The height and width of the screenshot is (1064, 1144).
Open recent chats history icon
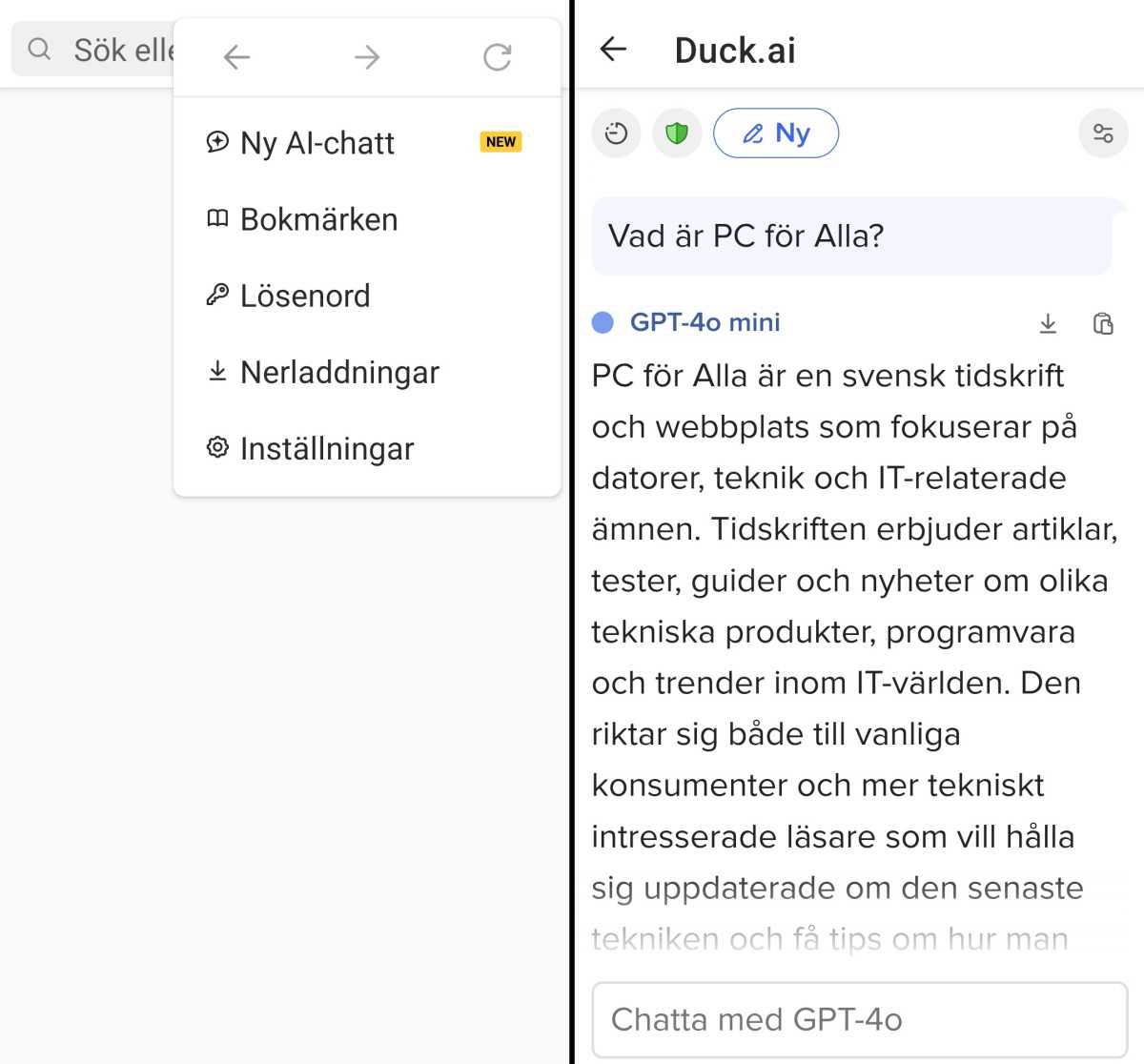616,133
